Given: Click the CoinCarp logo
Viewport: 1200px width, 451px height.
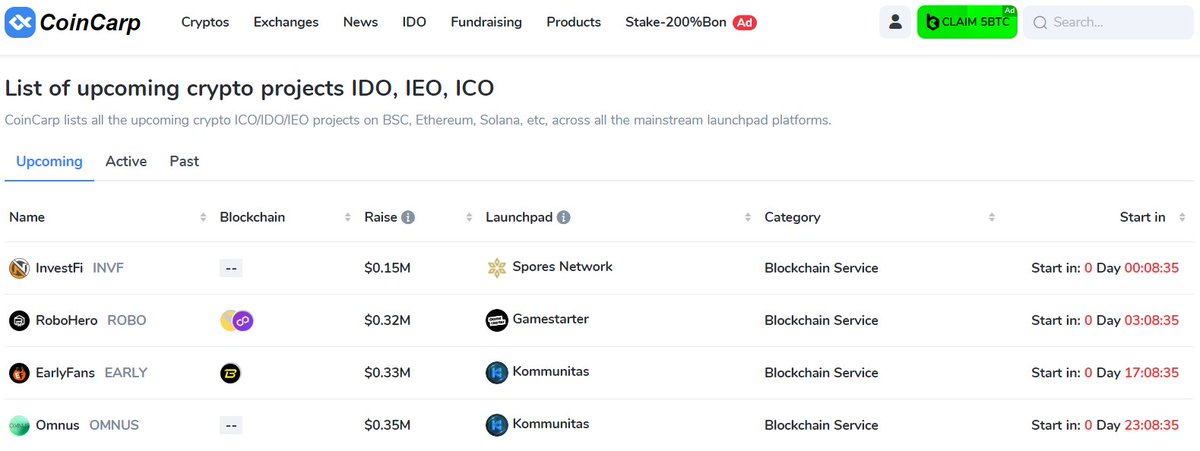Looking at the screenshot, I should [x=73, y=22].
